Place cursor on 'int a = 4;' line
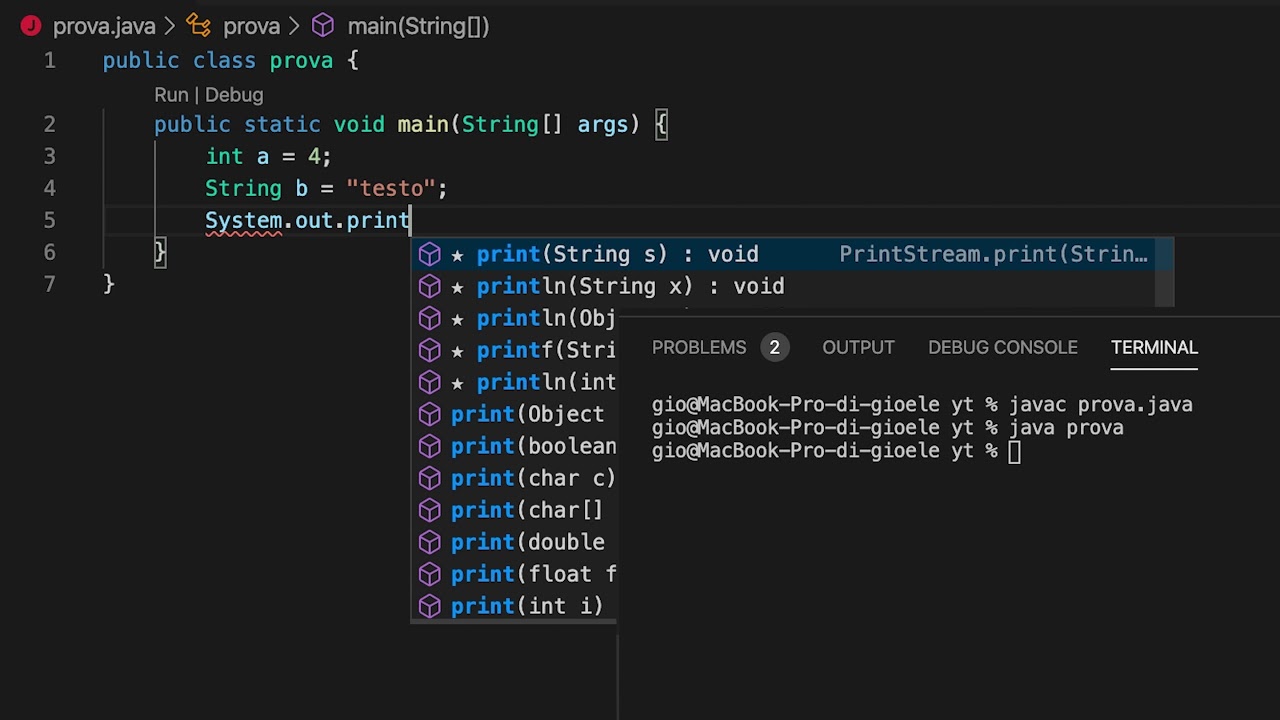The height and width of the screenshot is (720, 1280). coord(268,156)
